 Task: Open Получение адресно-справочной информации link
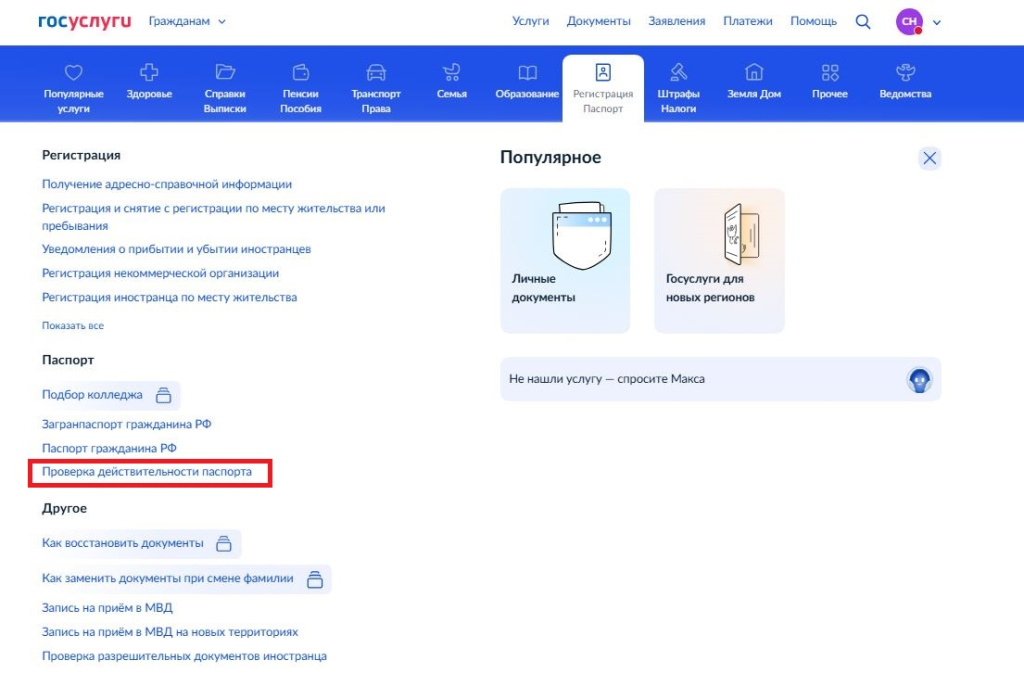(167, 184)
